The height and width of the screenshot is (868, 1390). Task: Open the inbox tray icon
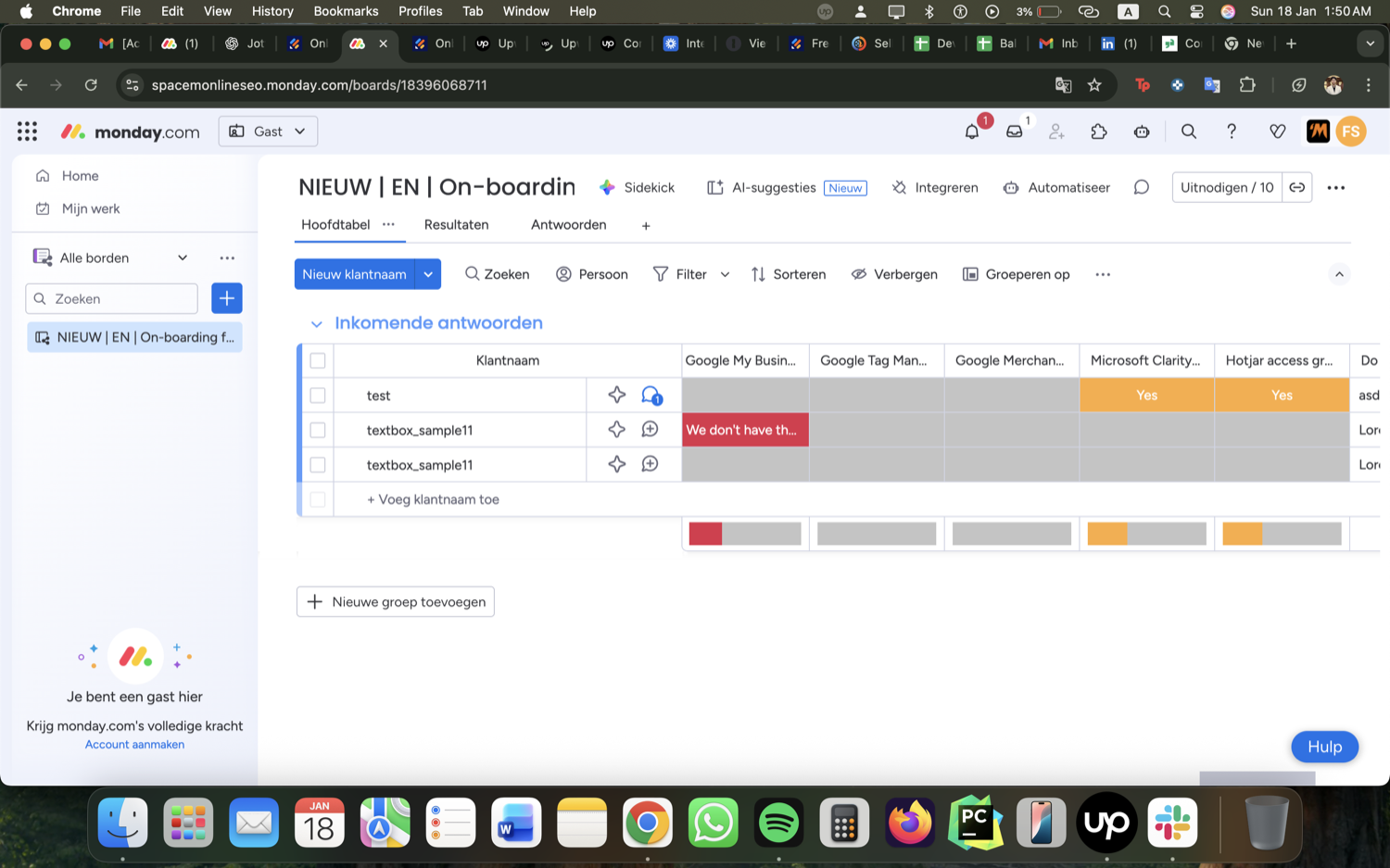pos(1015,132)
